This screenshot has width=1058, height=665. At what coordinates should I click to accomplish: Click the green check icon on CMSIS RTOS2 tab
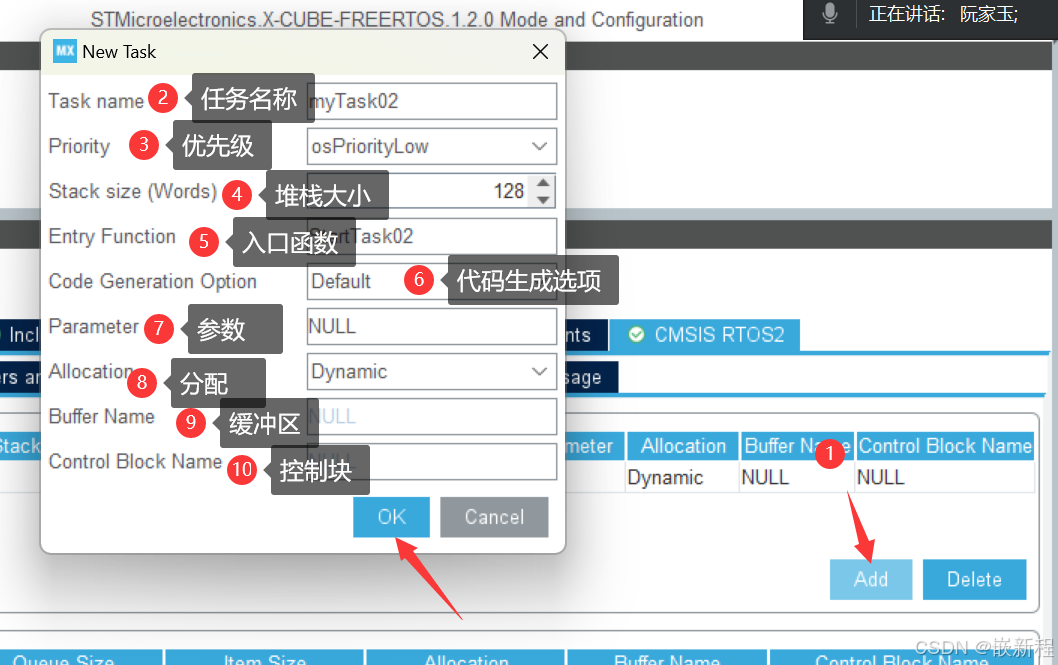pos(636,335)
